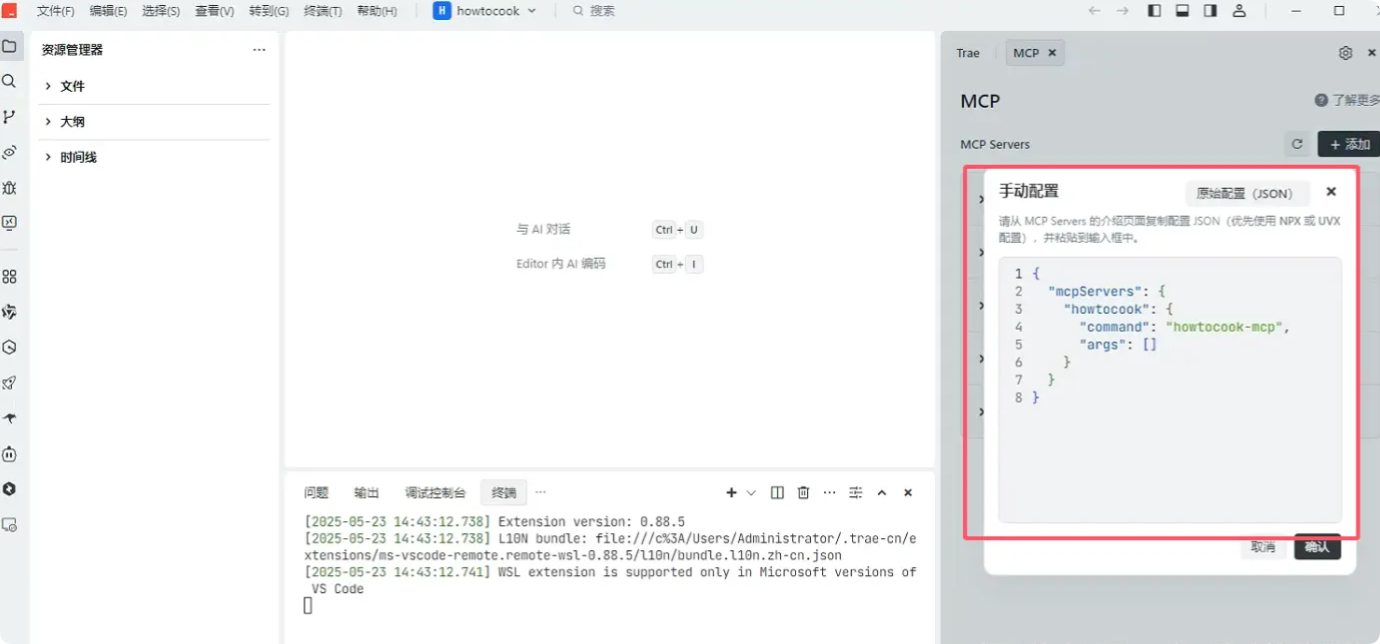Click the Trae red logo icon

pos(9,11)
